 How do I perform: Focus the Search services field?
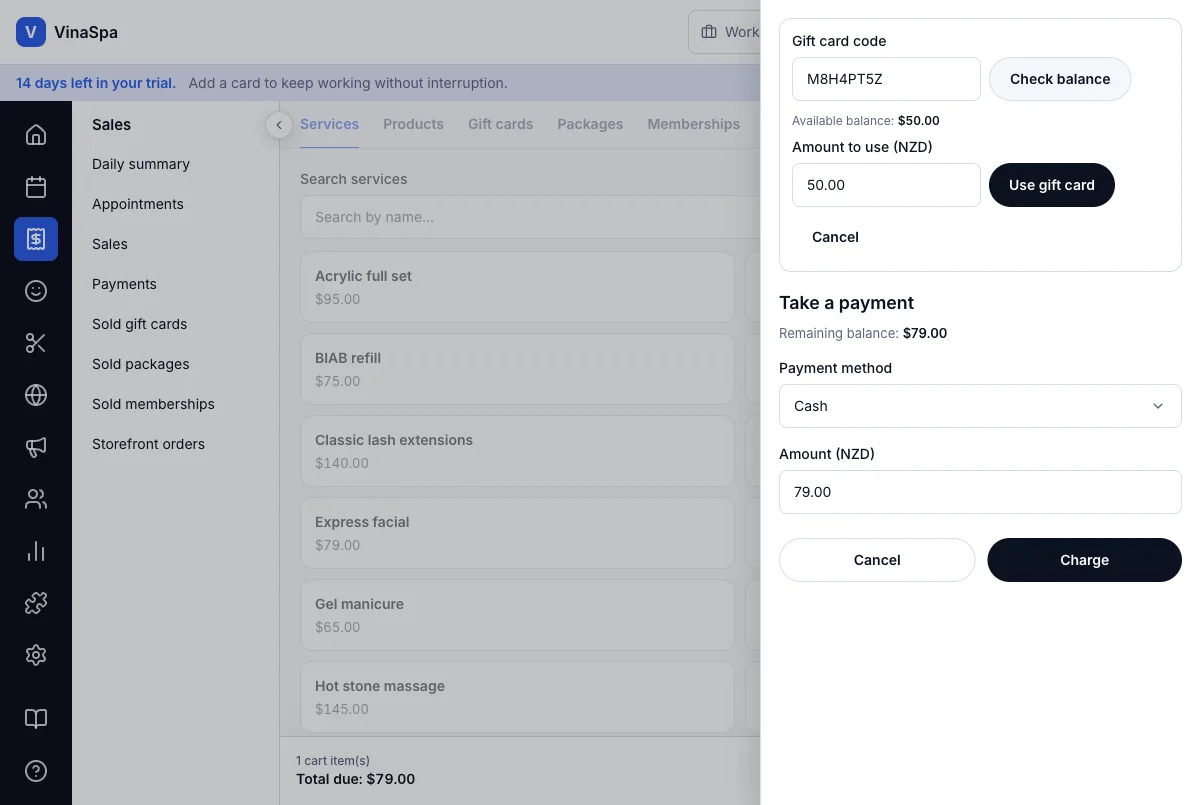pos(530,217)
